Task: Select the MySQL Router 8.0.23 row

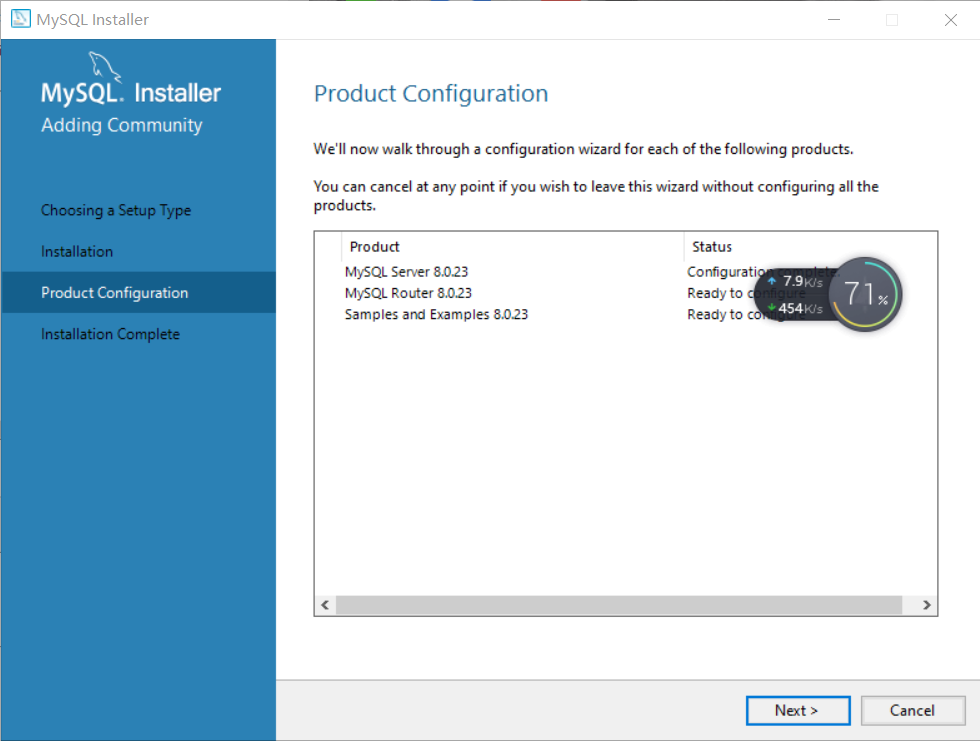Action: (408, 293)
